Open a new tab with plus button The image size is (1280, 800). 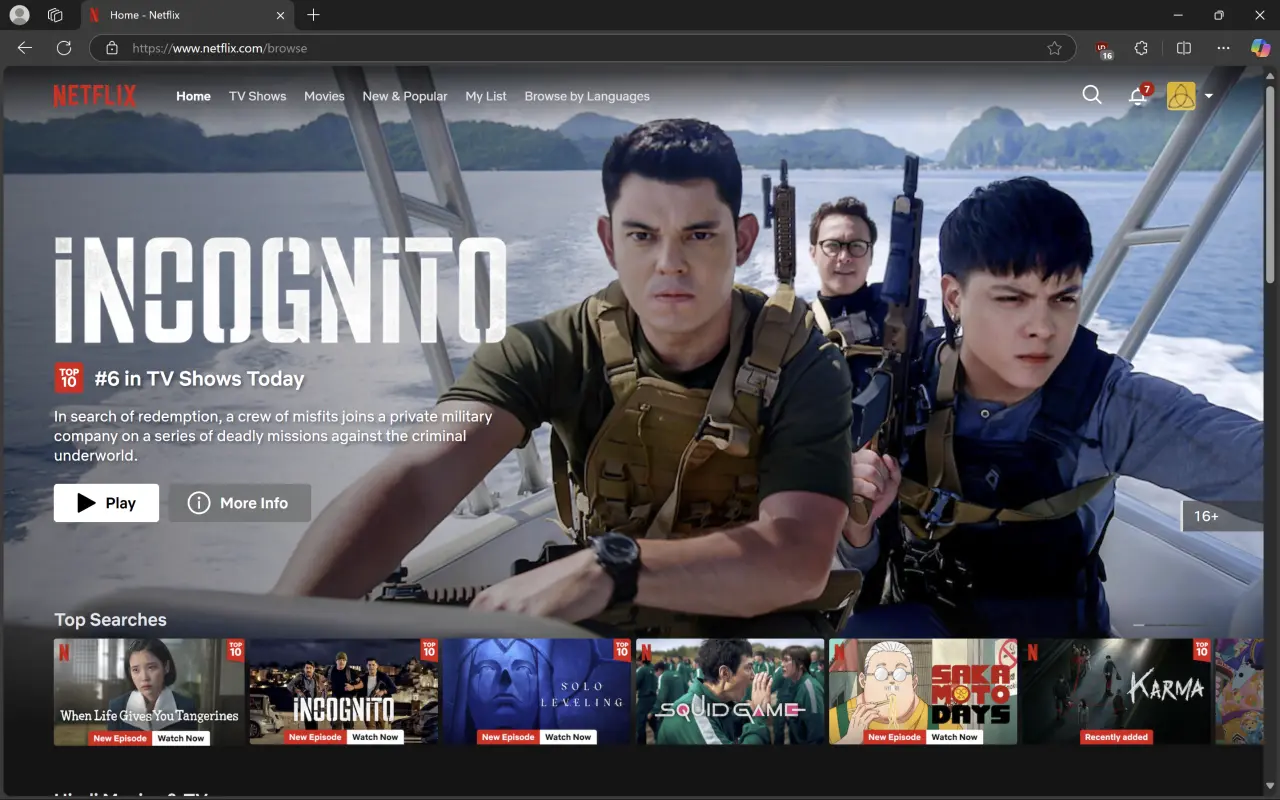click(x=313, y=15)
